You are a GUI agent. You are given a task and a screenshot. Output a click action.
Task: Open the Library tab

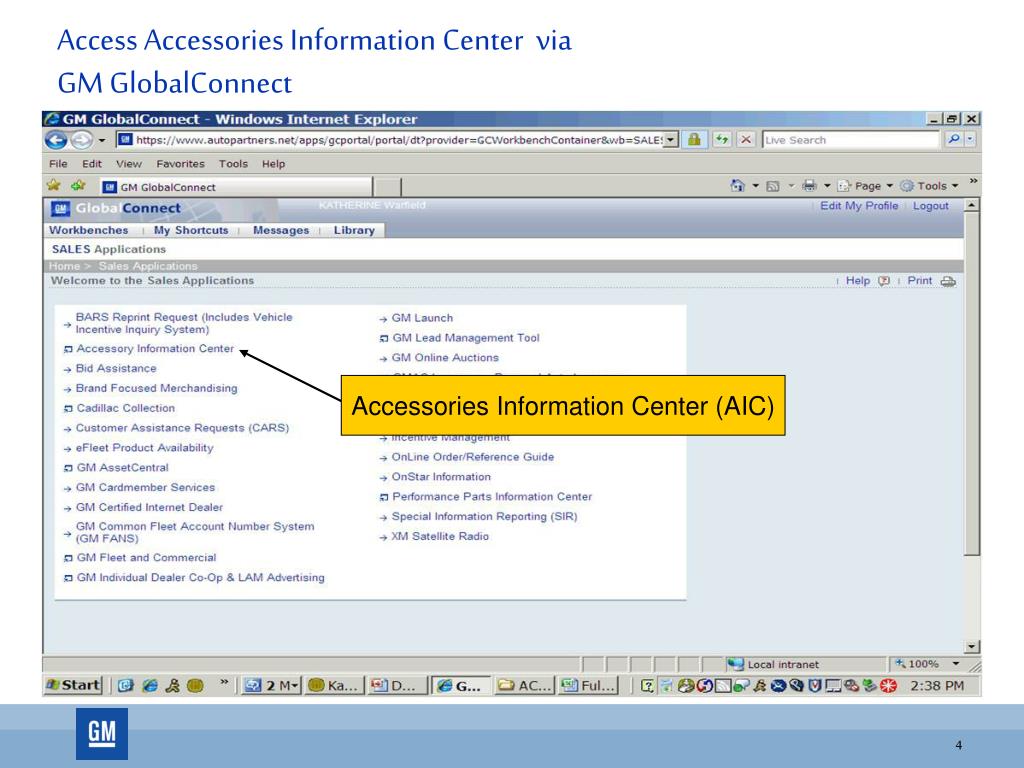[x=354, y=230]
